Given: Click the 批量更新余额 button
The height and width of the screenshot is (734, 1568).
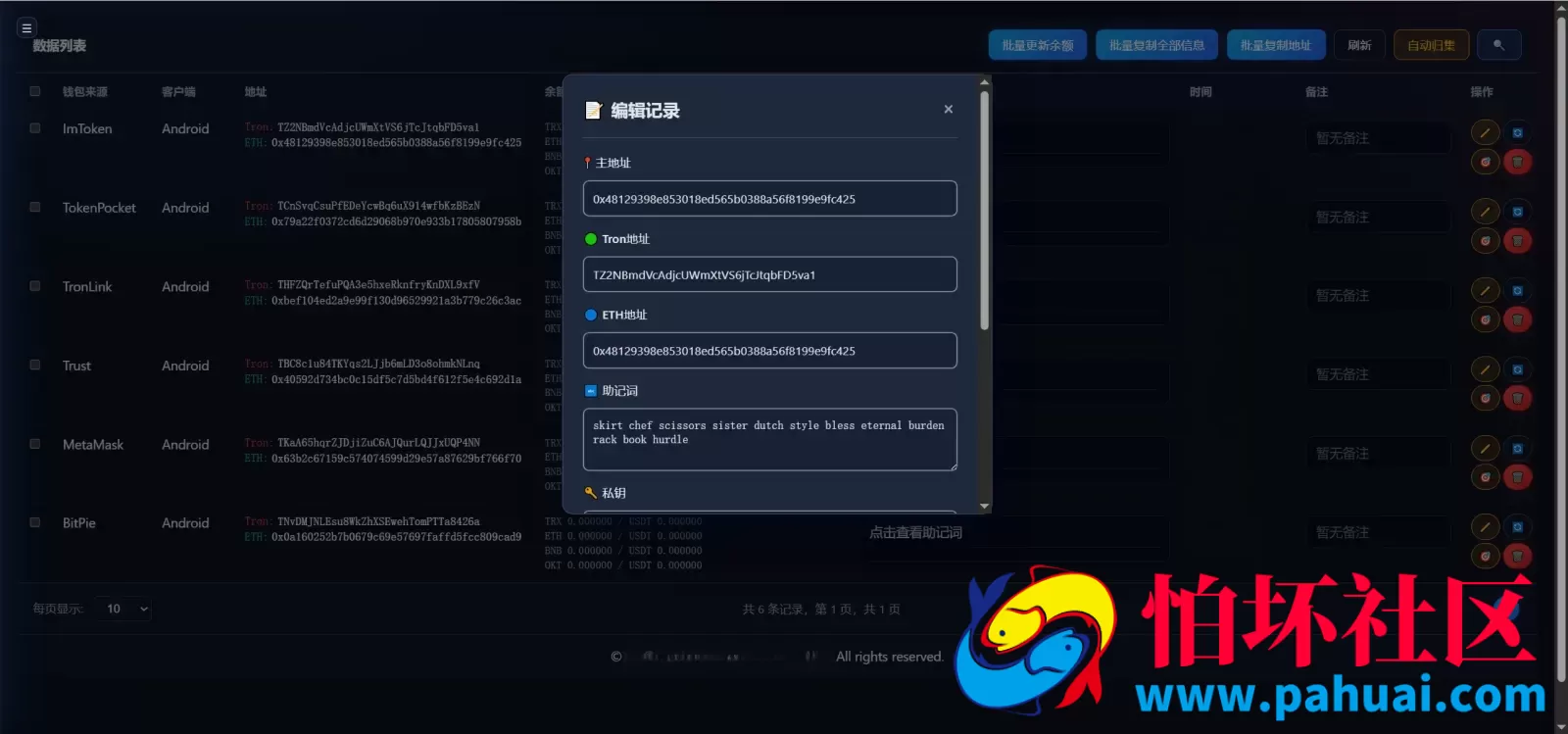Looking at the screenshot, I should tap(1037, 45).
